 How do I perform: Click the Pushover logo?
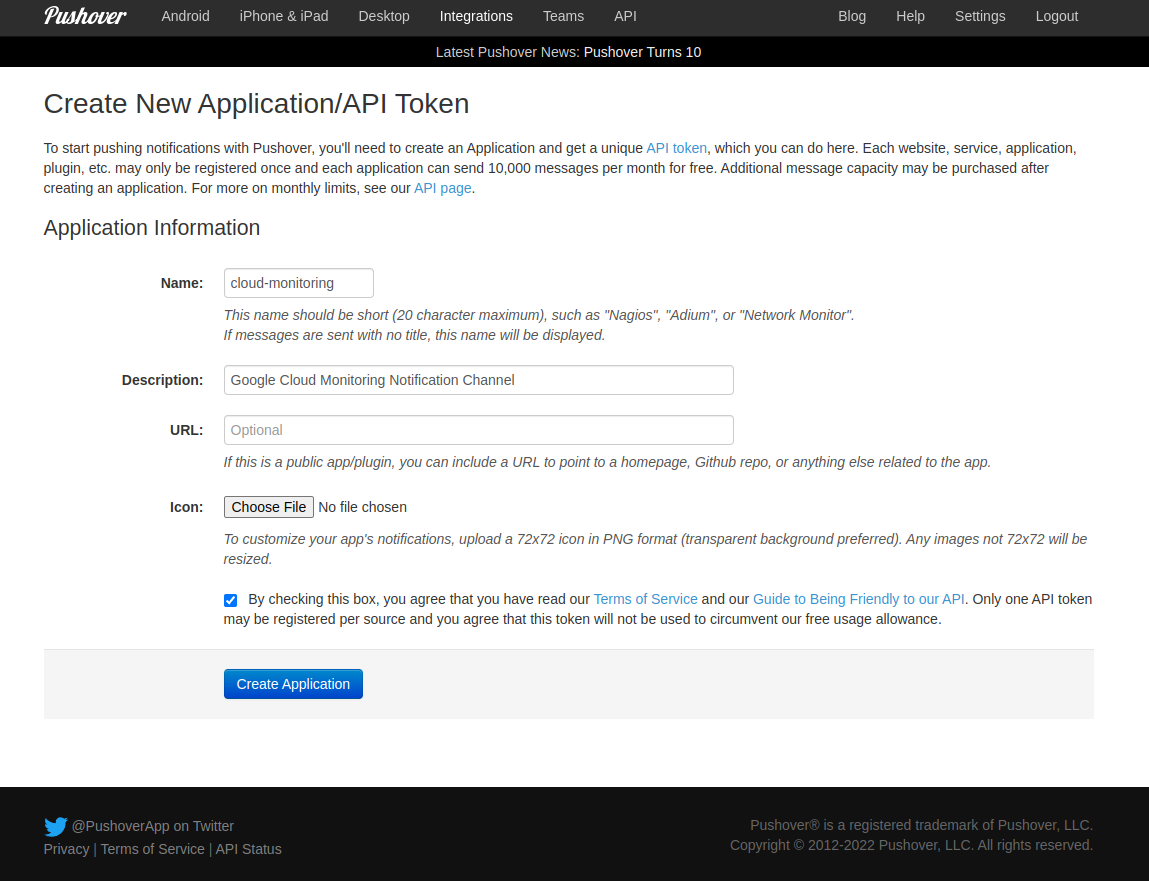(85, 15)
